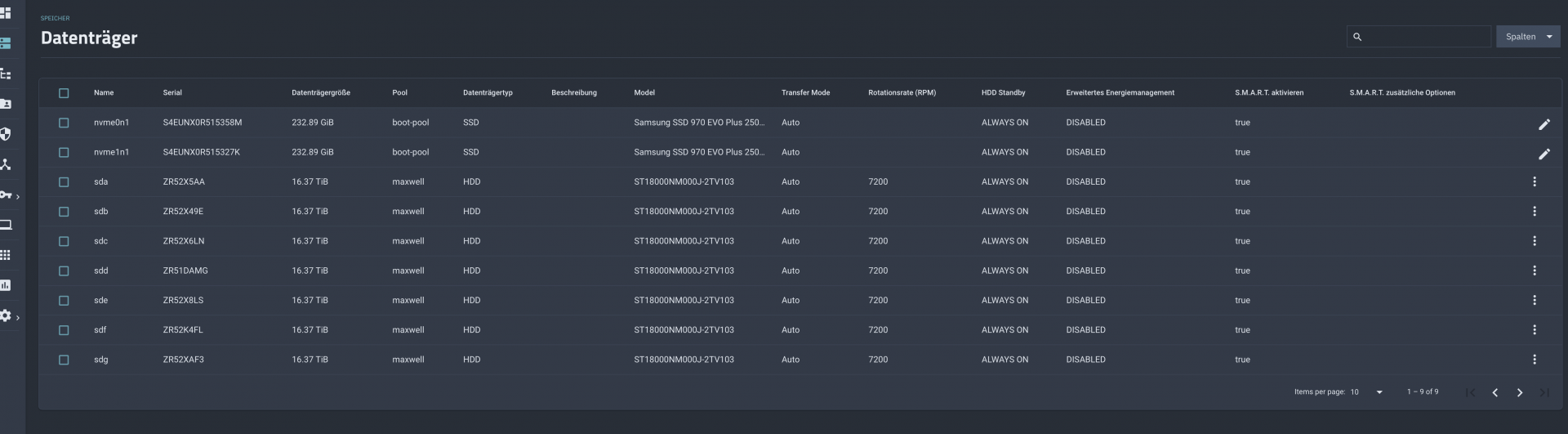
Task: Open the System Settings gear icon
Action: point(5,315)
